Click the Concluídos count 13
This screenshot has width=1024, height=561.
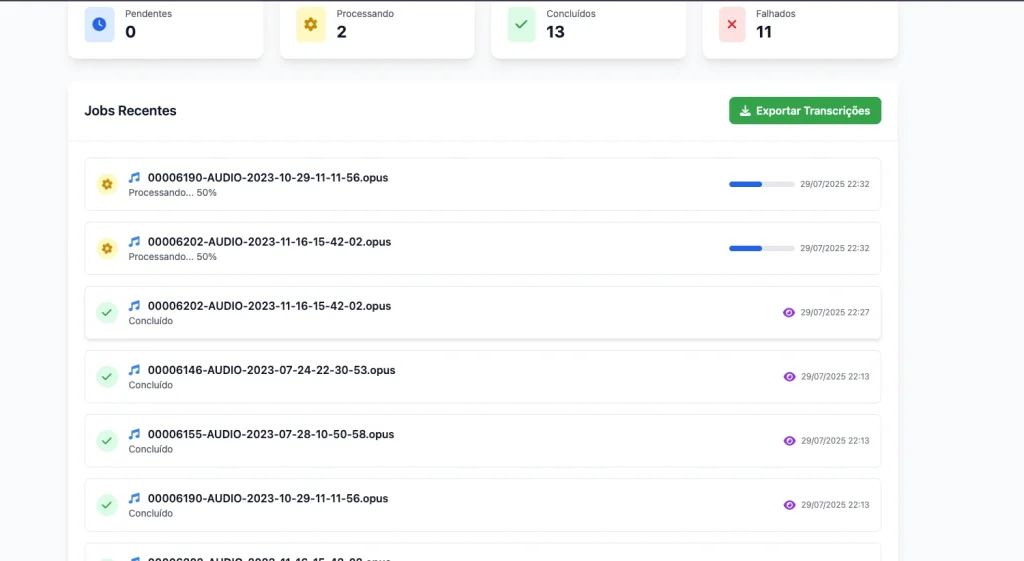coord(555,32)
